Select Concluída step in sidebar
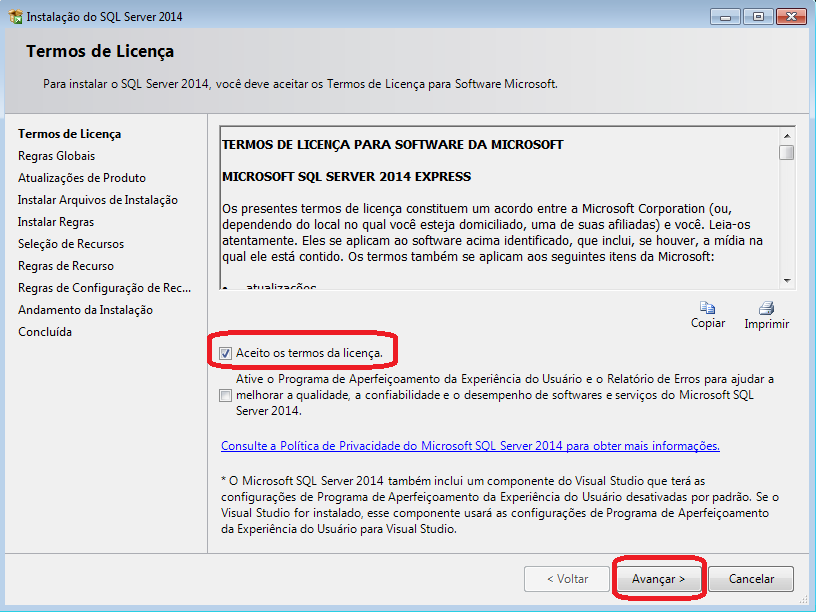816x612 pixels. click(x=45, y=332)
